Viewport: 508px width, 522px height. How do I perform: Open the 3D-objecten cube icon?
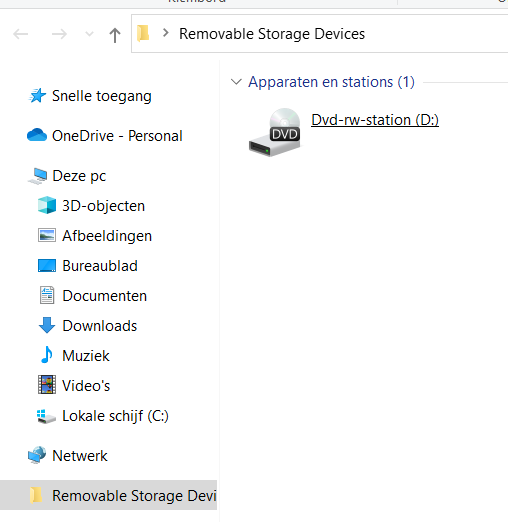47,205
